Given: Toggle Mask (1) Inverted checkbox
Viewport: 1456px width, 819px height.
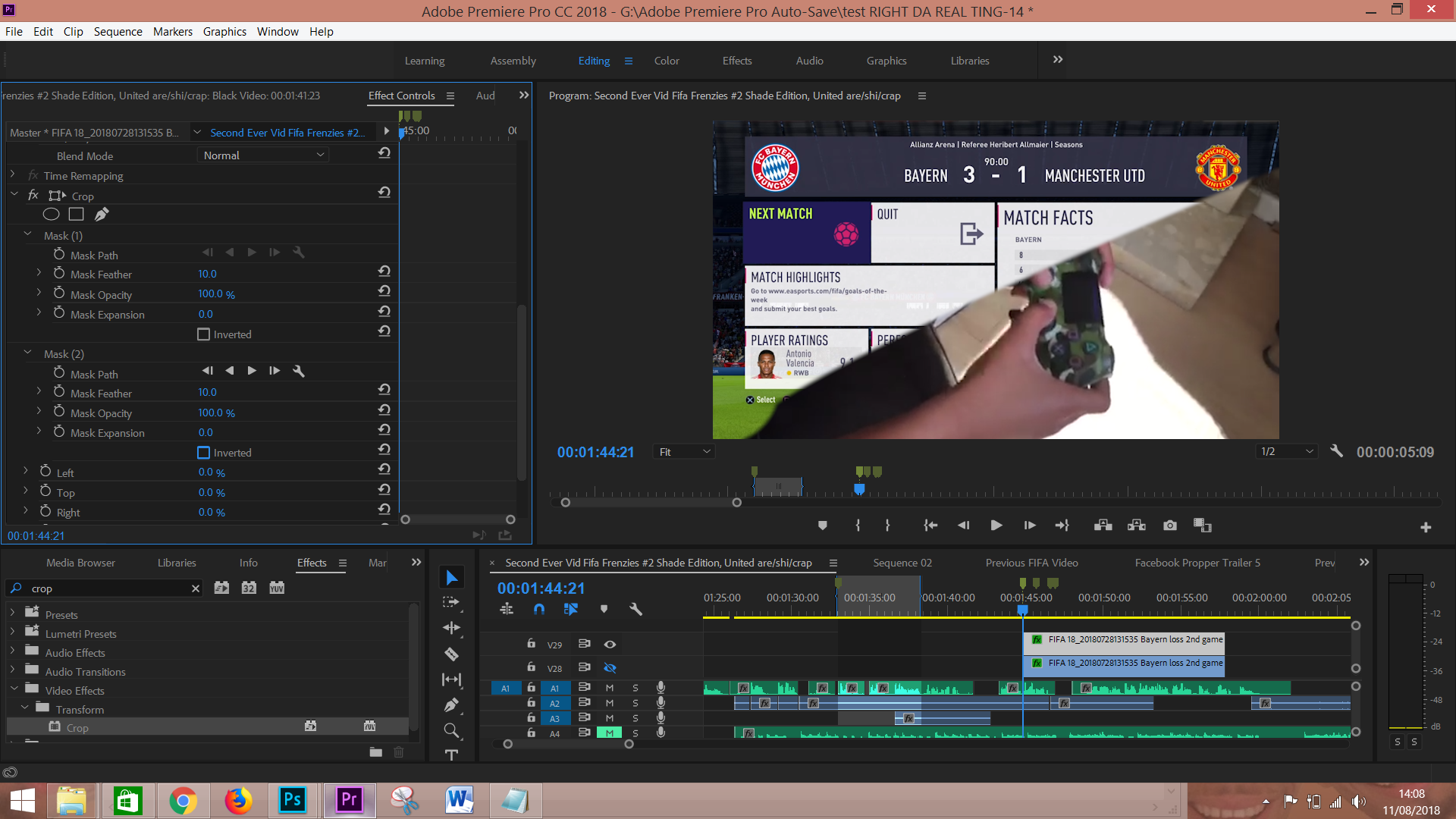Looking at the screenshot, I should pyautogui.click(x=203, y=334).
